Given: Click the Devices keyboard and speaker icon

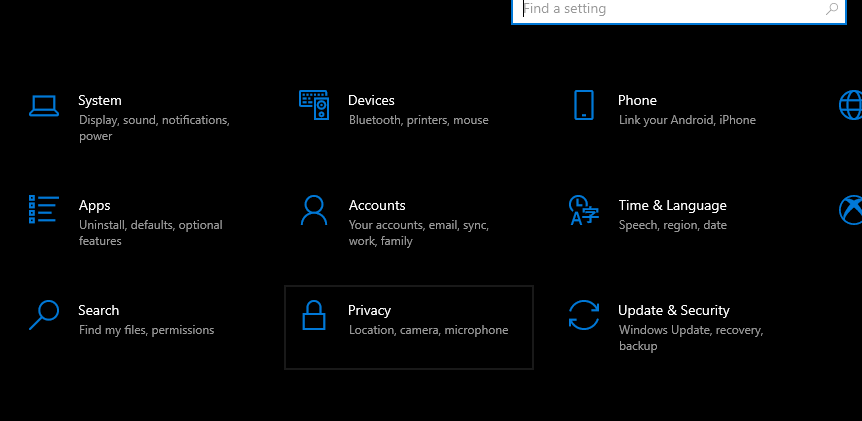Looking at the screenshot, I should point(314,105).
